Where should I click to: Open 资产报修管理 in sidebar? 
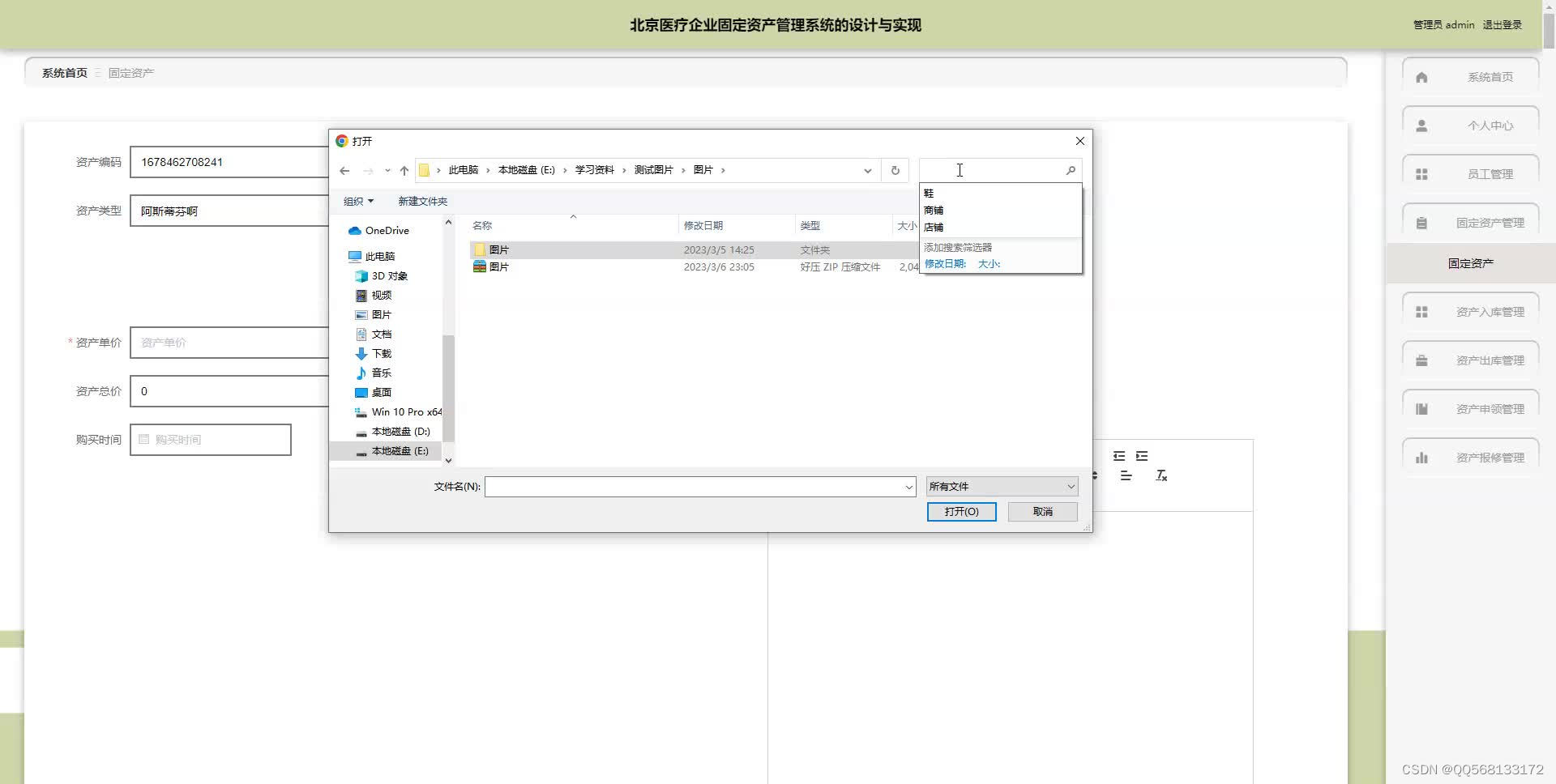tap(1470, 458)
